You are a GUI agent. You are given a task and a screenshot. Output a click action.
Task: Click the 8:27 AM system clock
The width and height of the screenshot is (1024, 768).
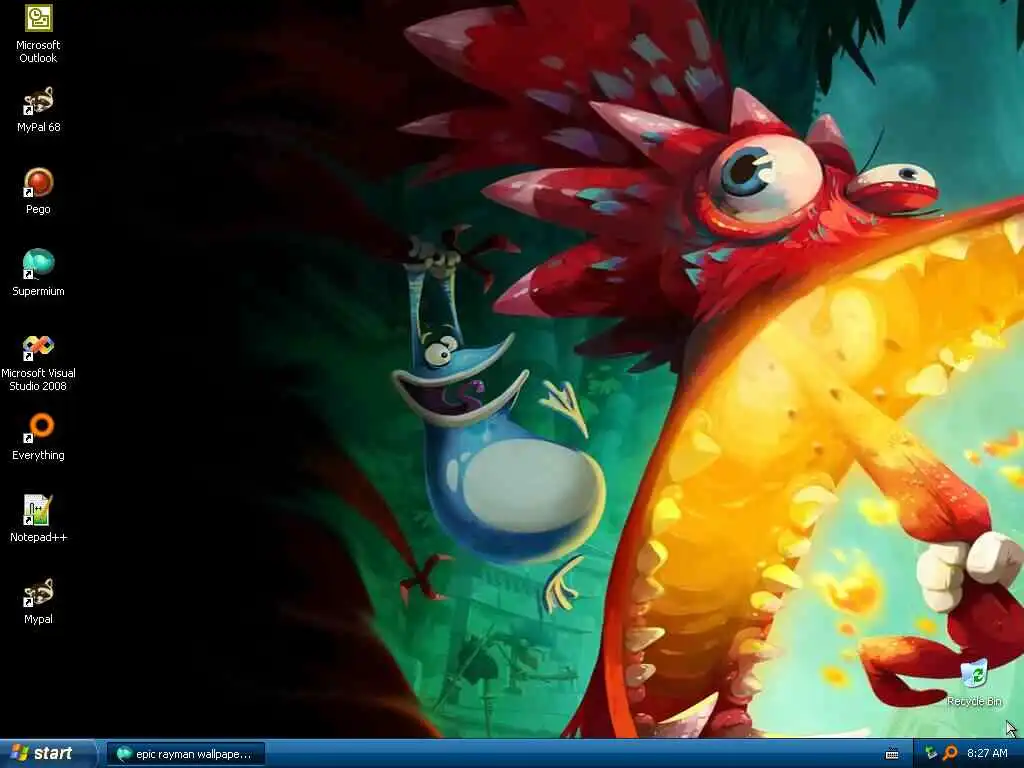(x=987, y=754)
